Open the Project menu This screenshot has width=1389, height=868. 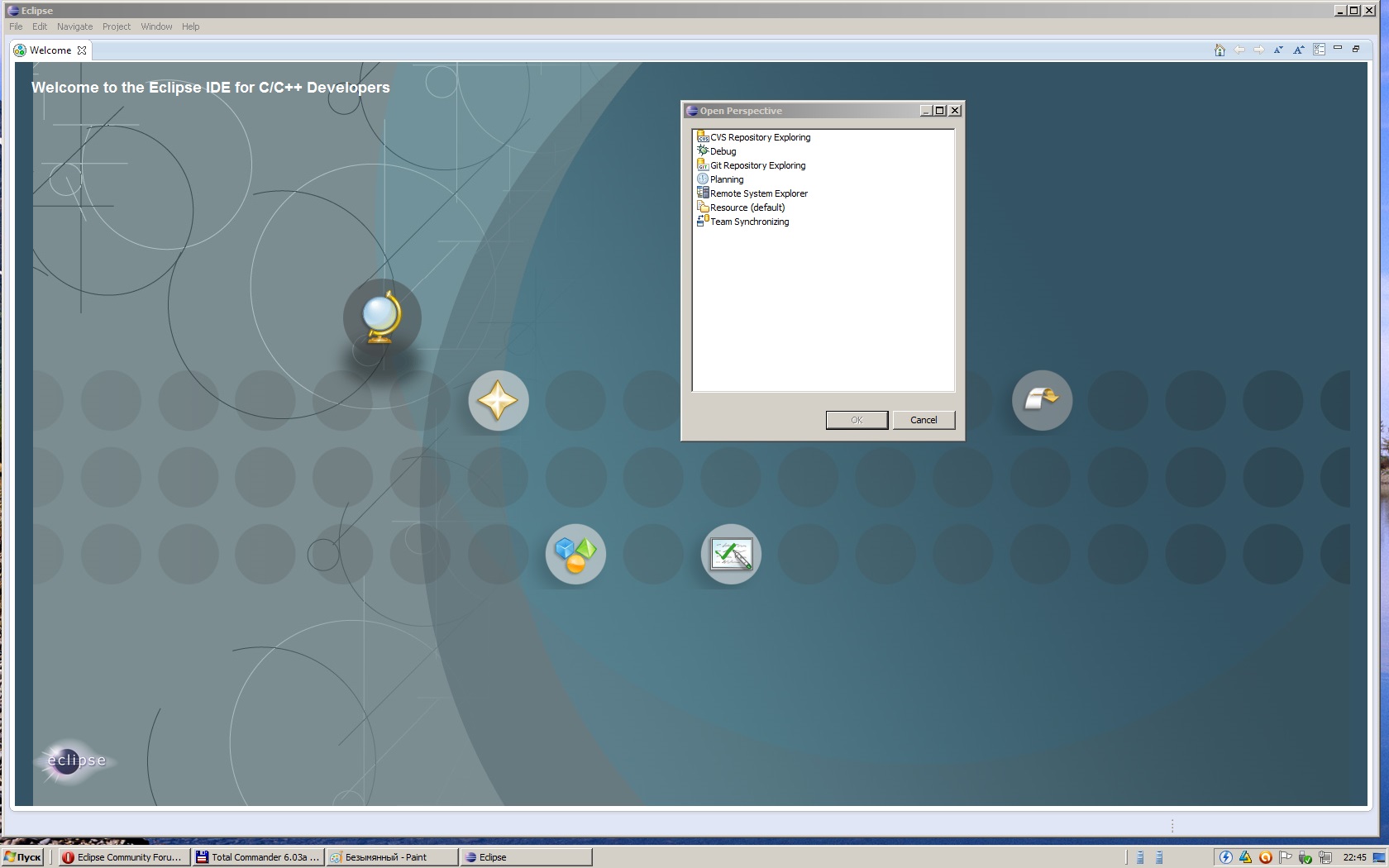[x=117, y=26]
